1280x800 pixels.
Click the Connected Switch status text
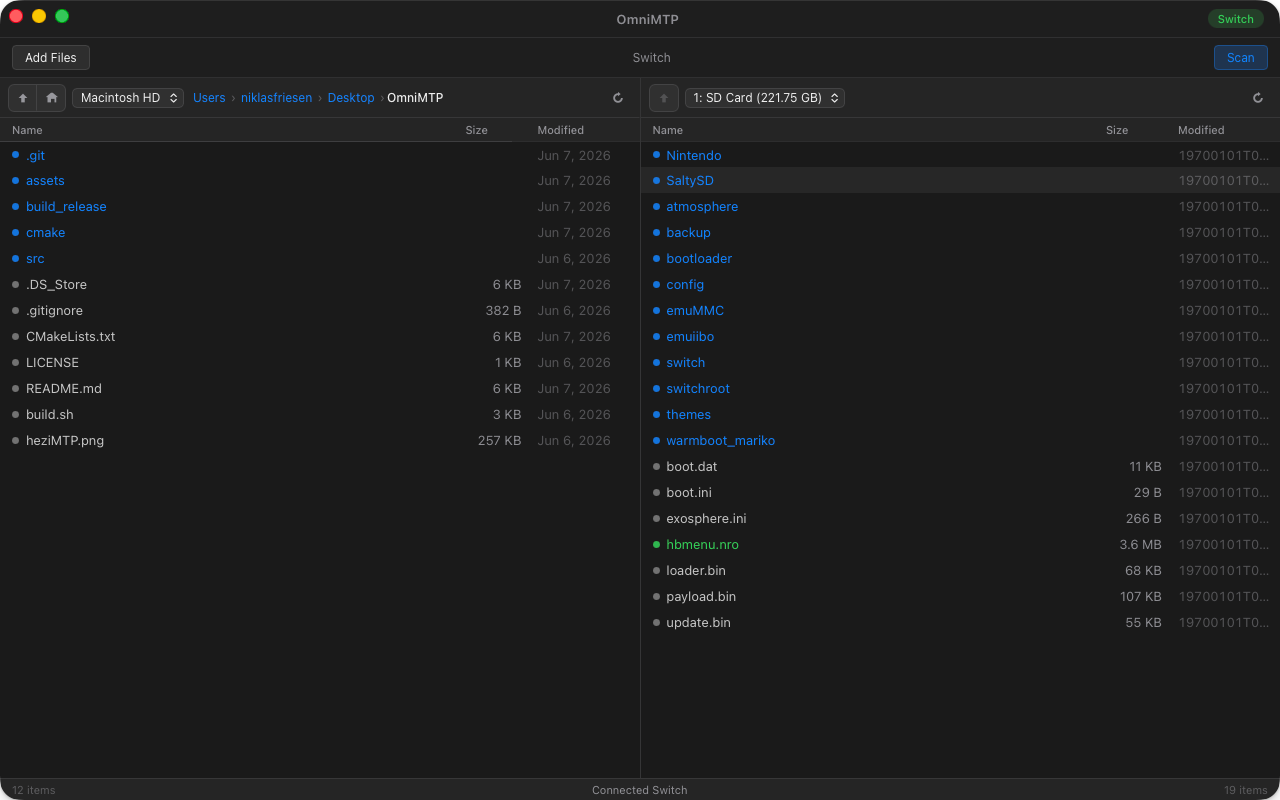(x=640, y=790)
